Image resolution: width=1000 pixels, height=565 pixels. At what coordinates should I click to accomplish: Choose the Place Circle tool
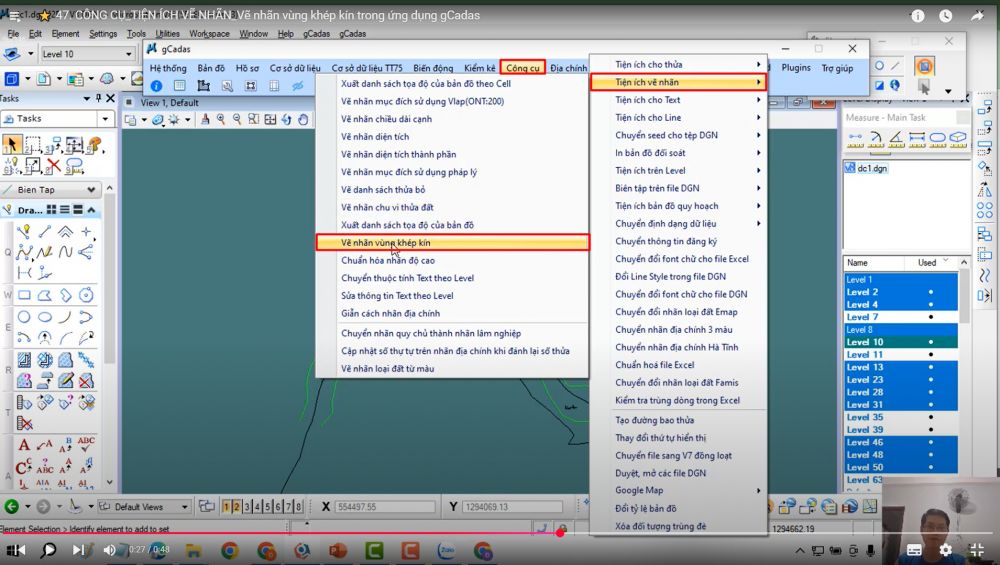[x=24, y=317]
